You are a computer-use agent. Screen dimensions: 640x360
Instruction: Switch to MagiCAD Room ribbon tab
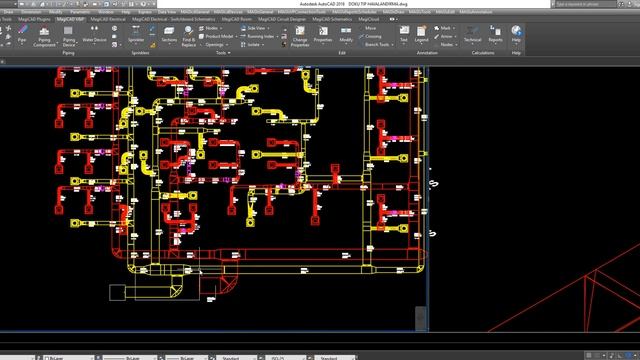coord(237,19)
